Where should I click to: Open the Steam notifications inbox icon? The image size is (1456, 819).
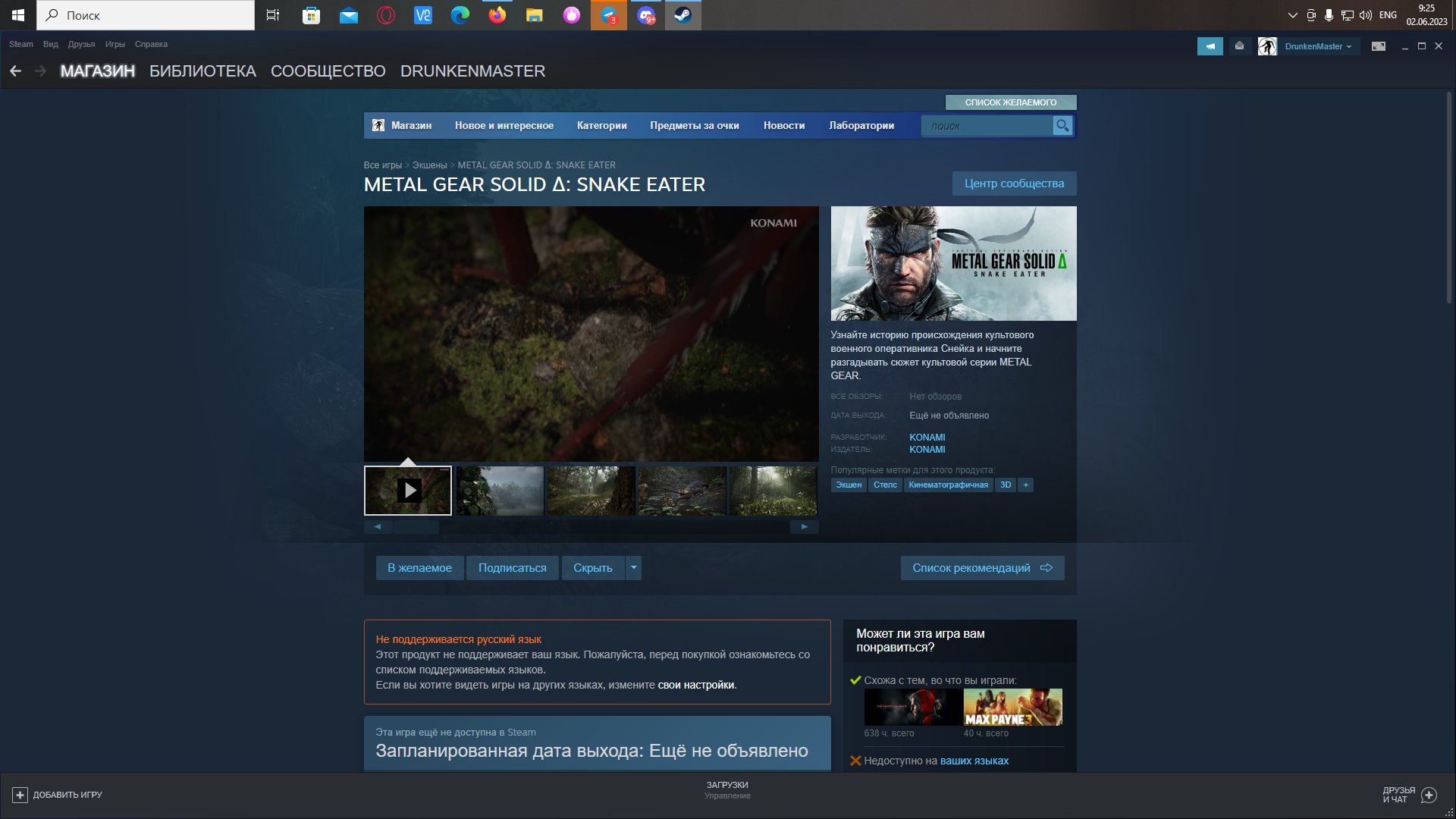[x=1239, y=46]
